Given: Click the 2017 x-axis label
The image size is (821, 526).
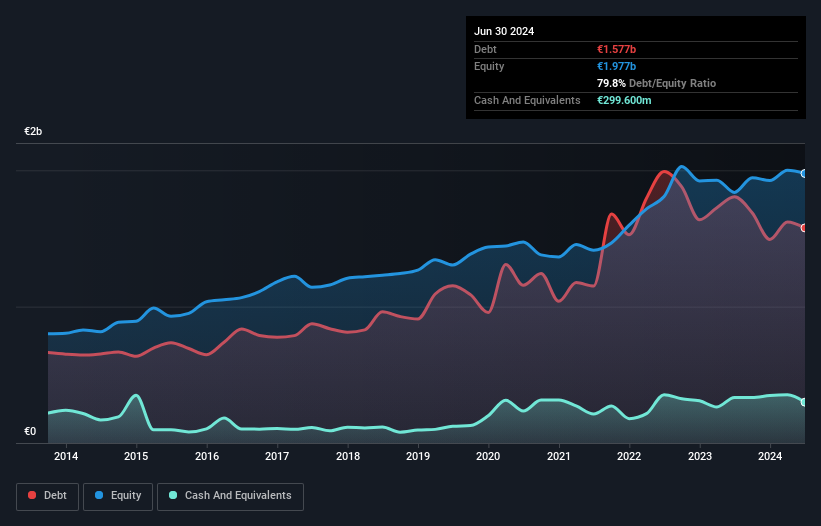Looking at the screenshot, I should (277, 456).
